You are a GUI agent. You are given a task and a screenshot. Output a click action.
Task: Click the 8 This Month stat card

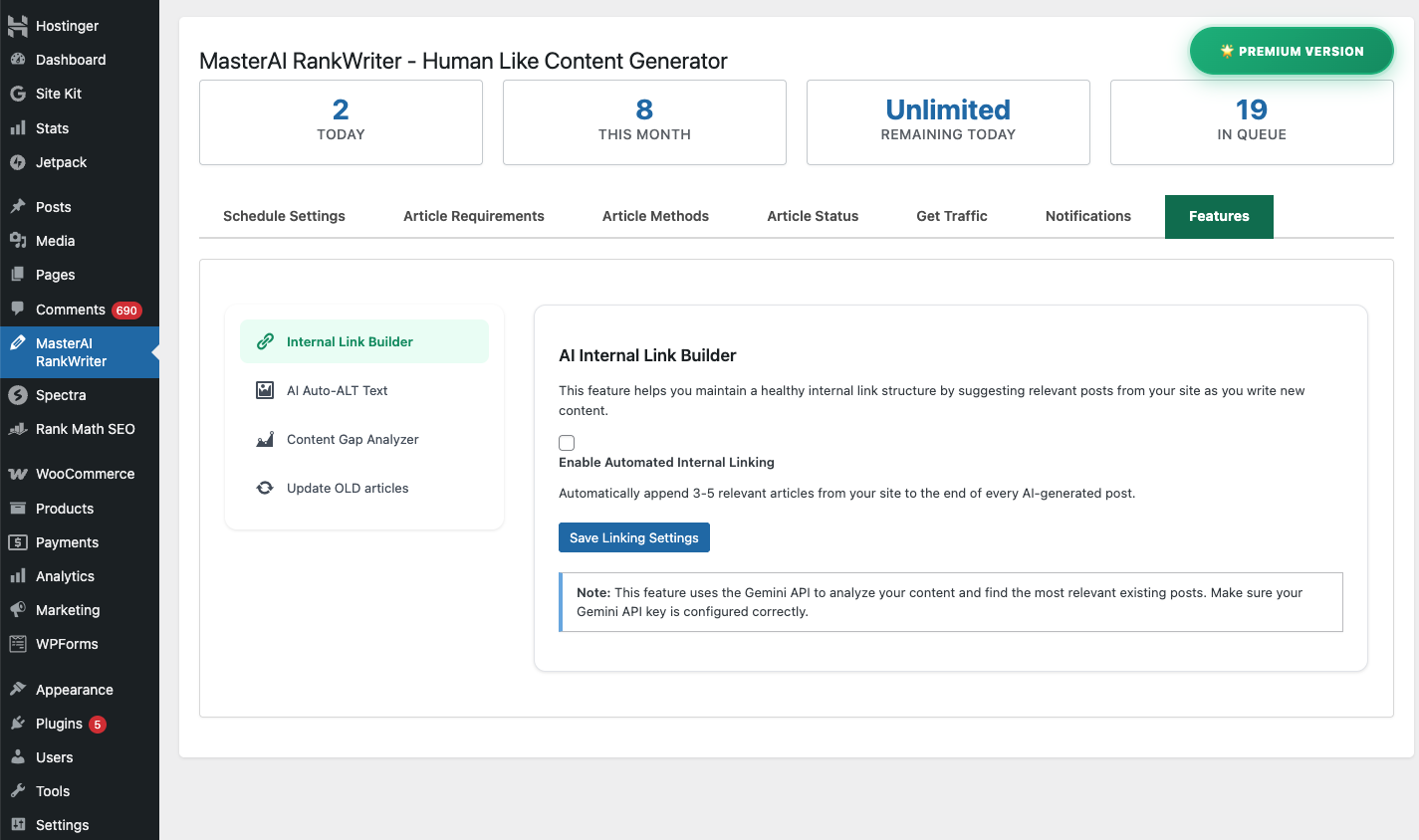coord(644,122)
